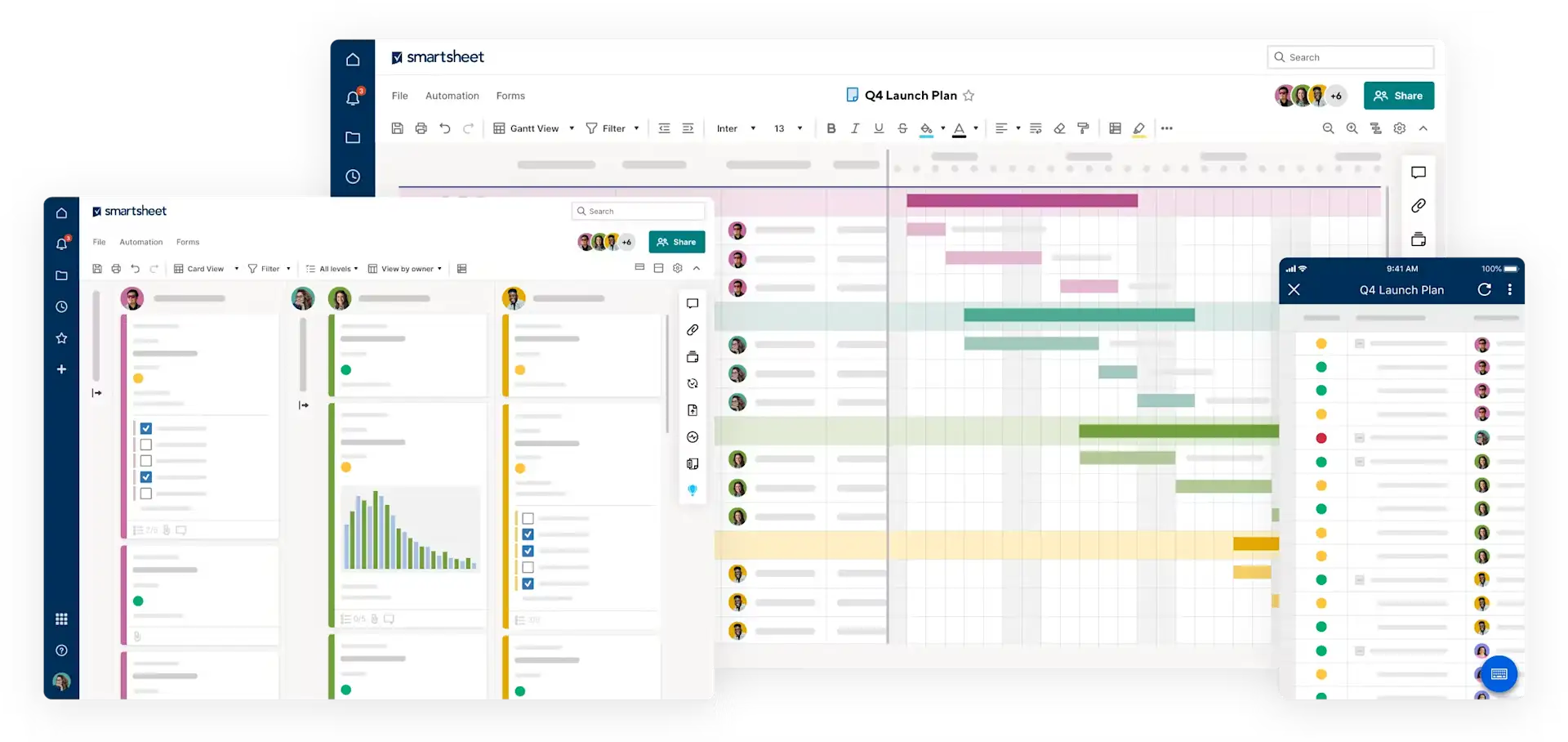Click the Share button
Image resolution: width=1568 pixels, height=742 pixels.
coord(1398,96)
